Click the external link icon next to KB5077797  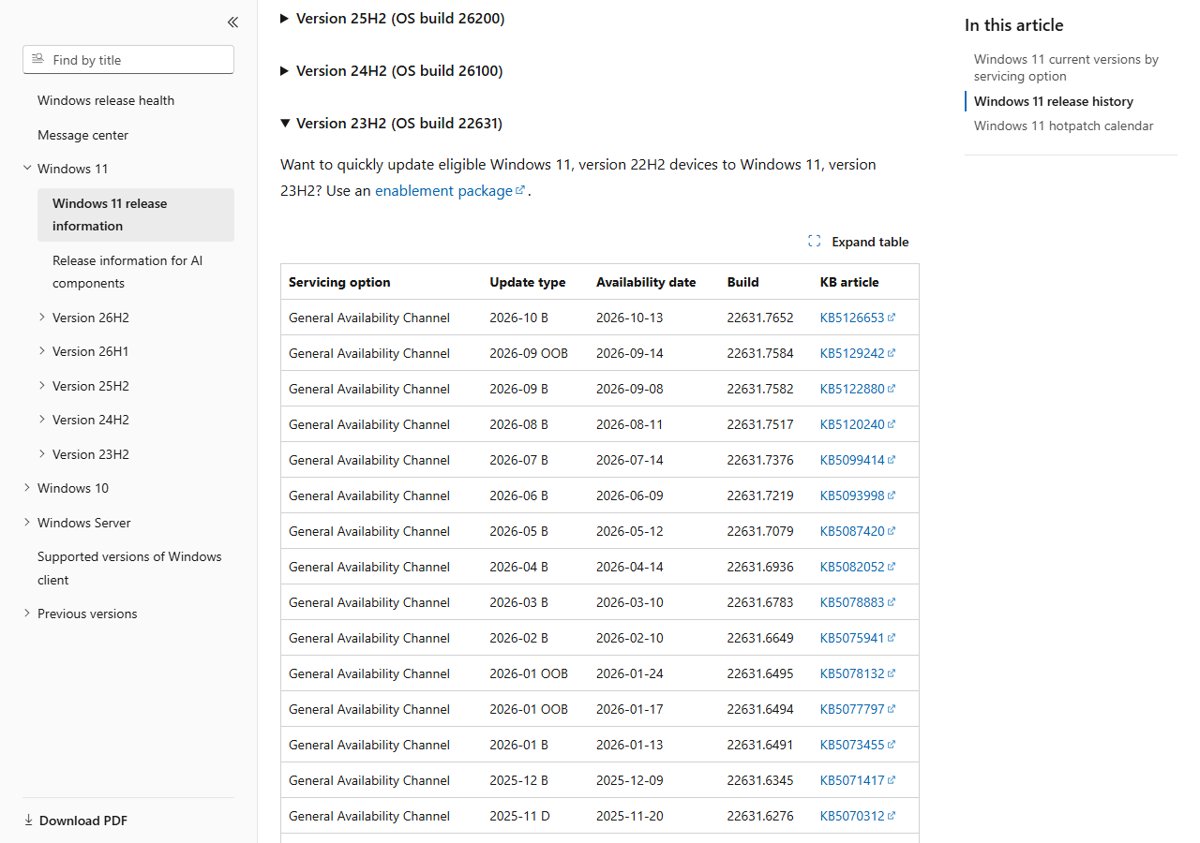click(891, 708)
